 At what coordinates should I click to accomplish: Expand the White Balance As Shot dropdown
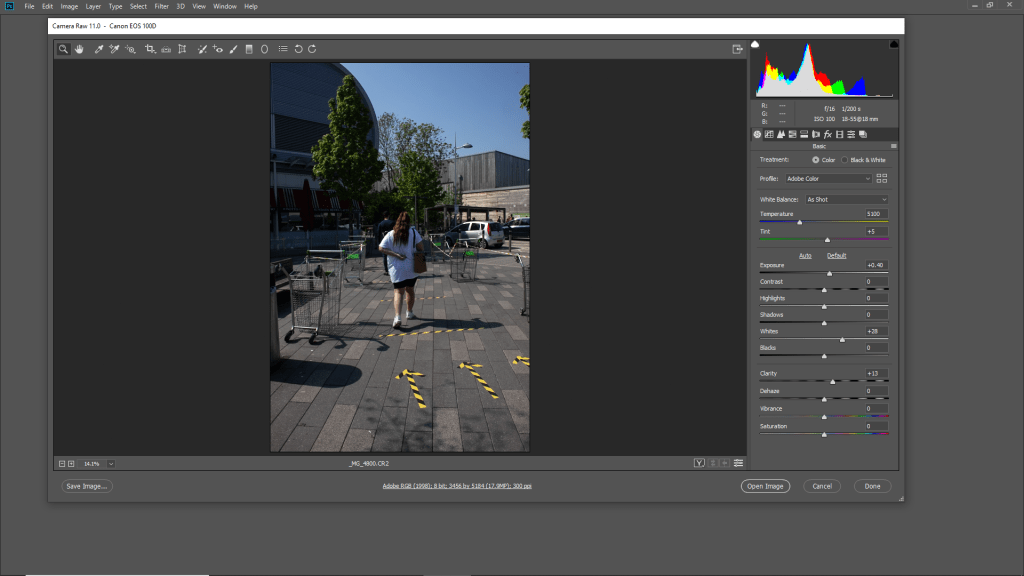[x=846, y=199]
